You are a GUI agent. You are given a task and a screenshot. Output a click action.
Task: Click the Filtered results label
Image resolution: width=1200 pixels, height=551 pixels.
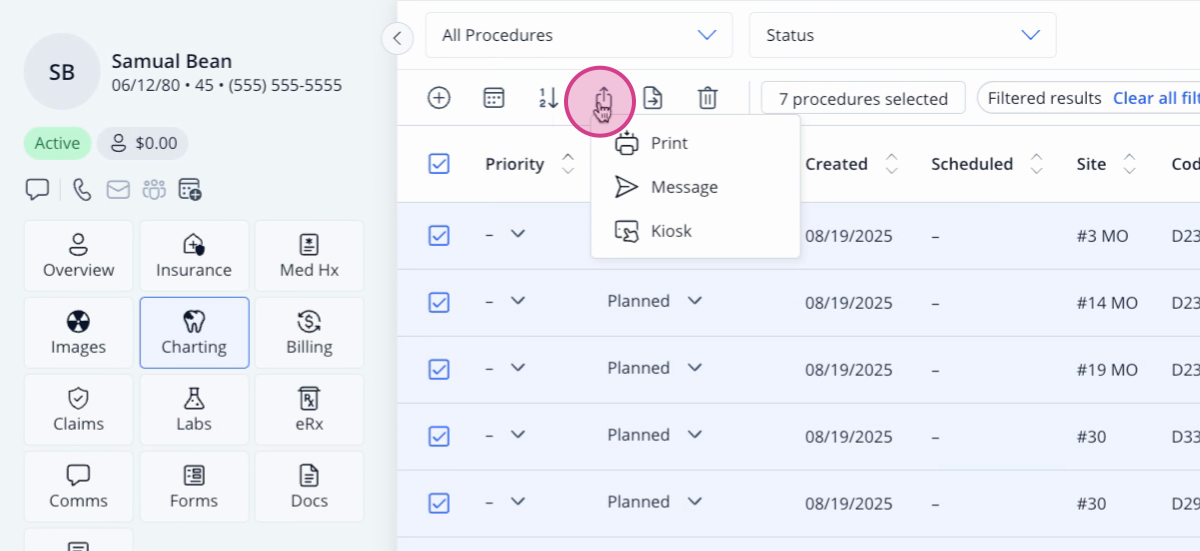pyautogui.click(x=1045, y=98)
